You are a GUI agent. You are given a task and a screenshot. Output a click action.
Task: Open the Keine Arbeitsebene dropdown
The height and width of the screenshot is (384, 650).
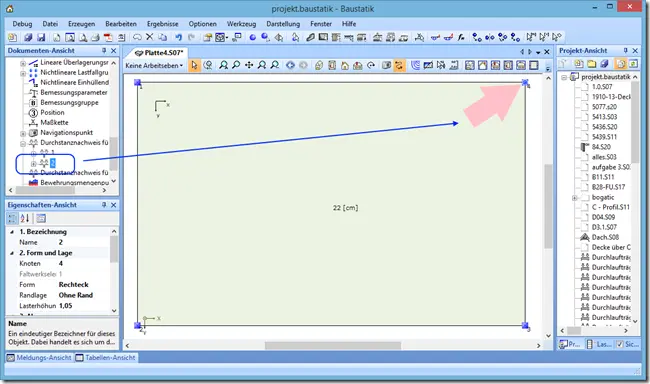coord(154,66)
